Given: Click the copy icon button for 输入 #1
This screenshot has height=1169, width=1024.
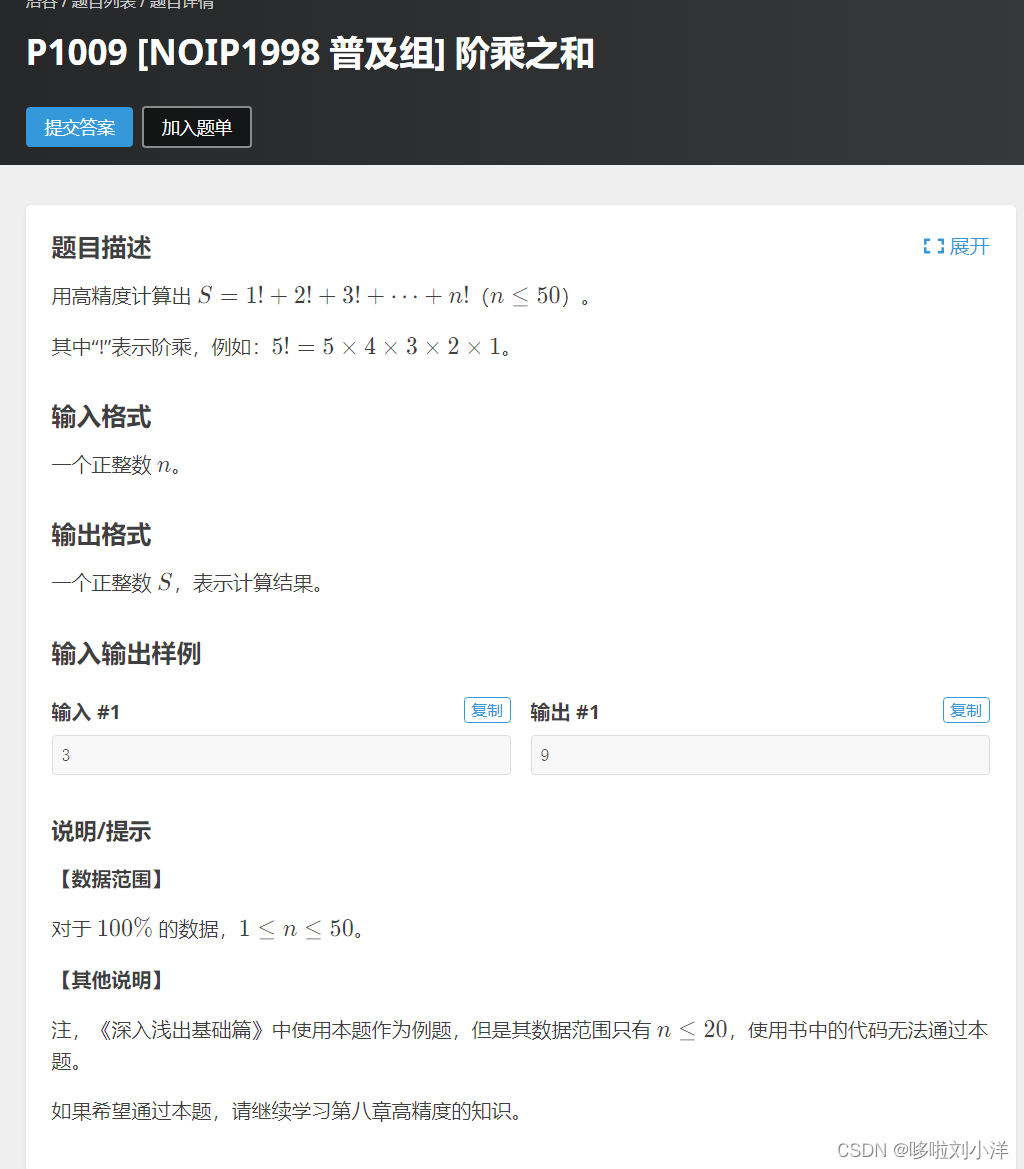Looking at the screenshot, I should pos(487,710).
